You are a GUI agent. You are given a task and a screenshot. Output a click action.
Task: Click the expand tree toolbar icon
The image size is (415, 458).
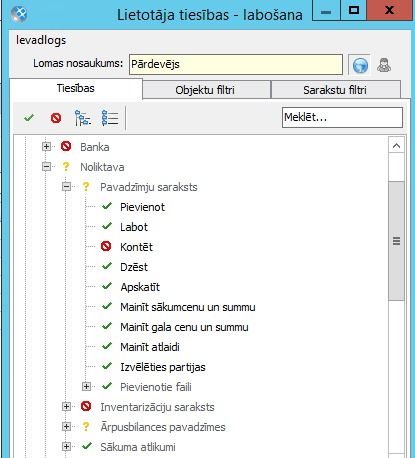83,118
